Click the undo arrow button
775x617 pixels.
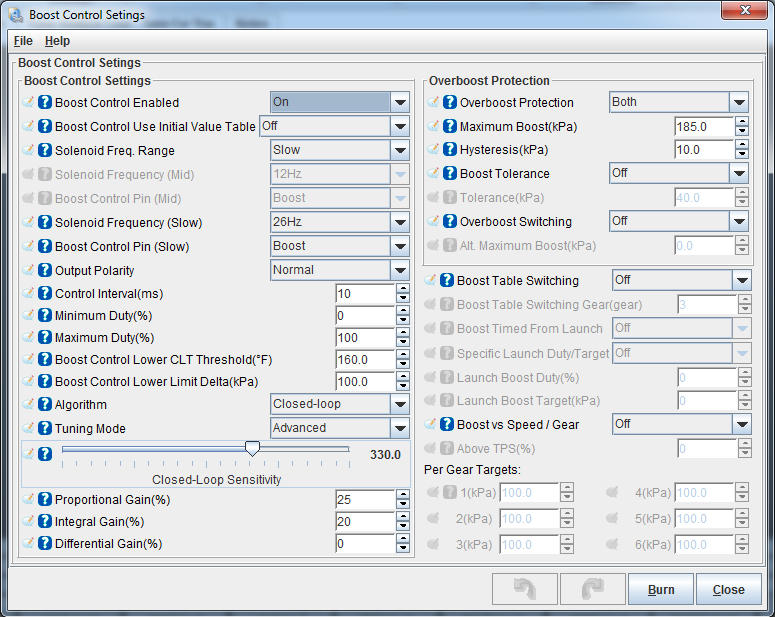coord(525,589)
